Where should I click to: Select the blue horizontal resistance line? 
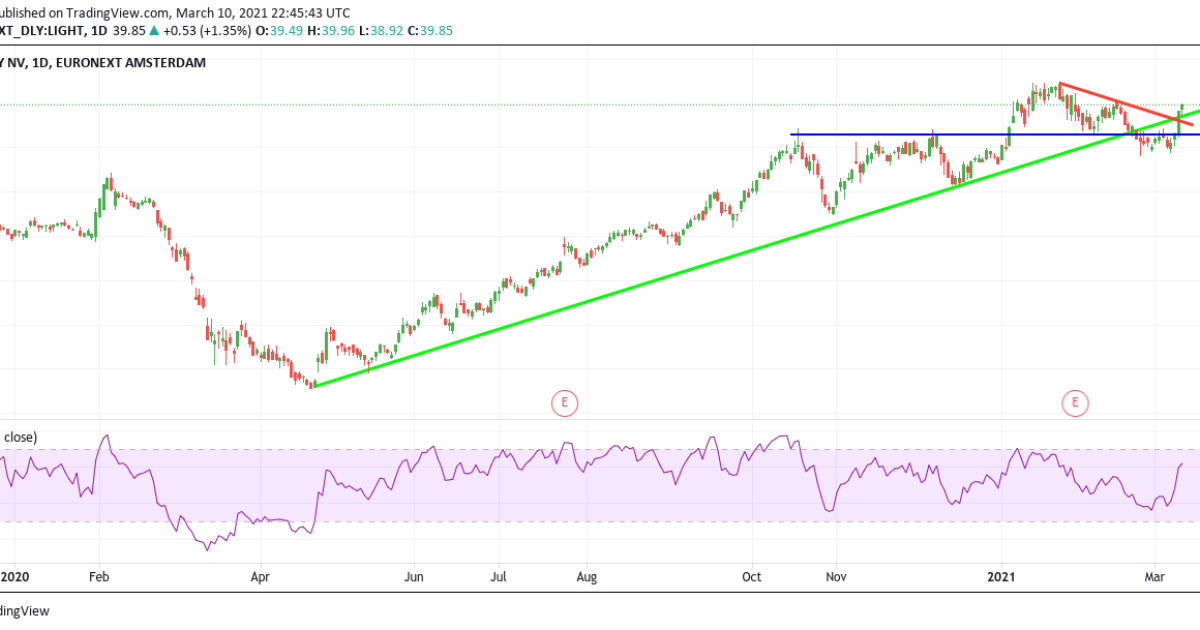[995, 134]
